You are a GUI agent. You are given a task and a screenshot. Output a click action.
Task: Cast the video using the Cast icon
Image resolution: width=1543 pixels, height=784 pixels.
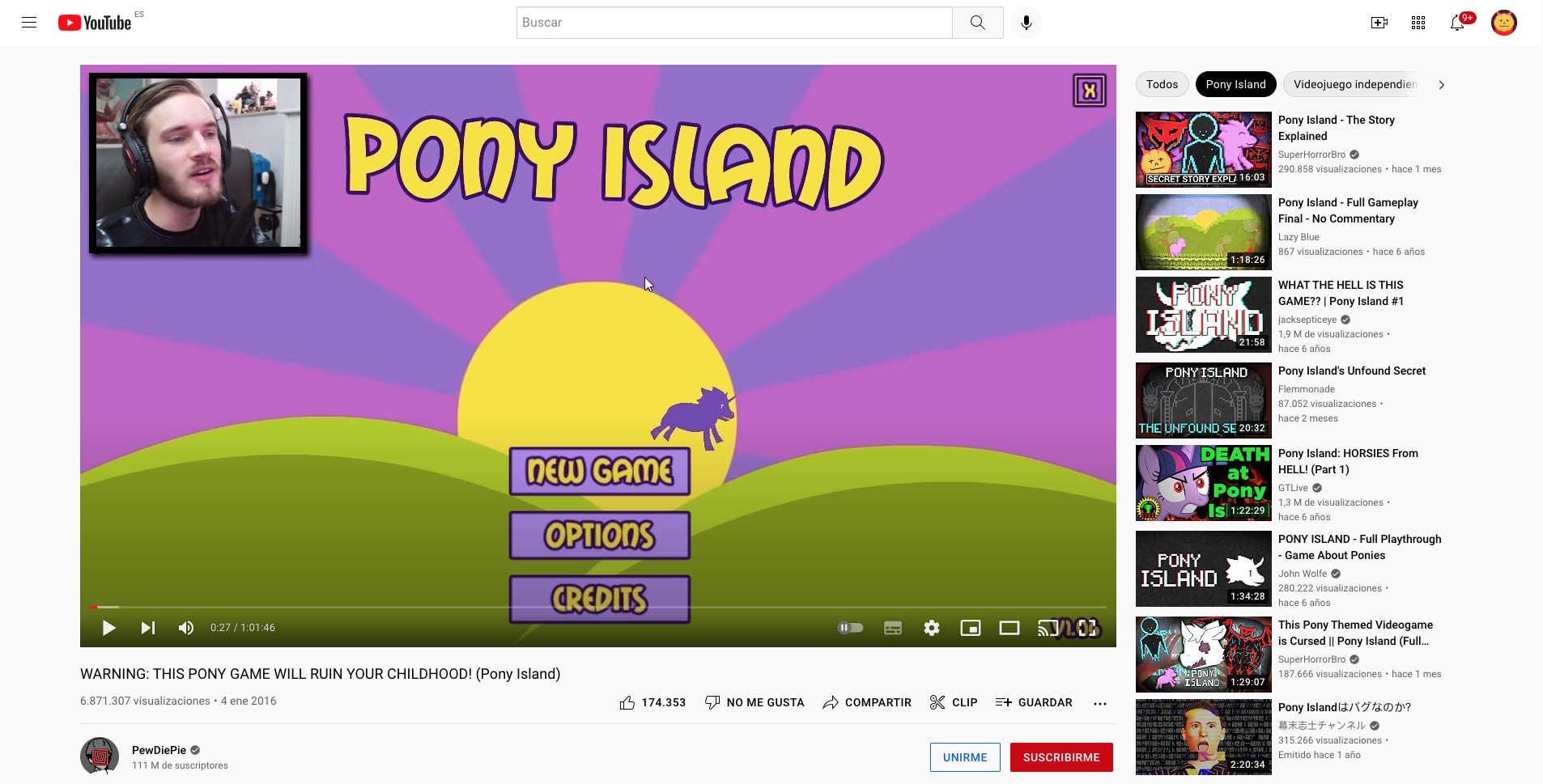point(1044,628)
